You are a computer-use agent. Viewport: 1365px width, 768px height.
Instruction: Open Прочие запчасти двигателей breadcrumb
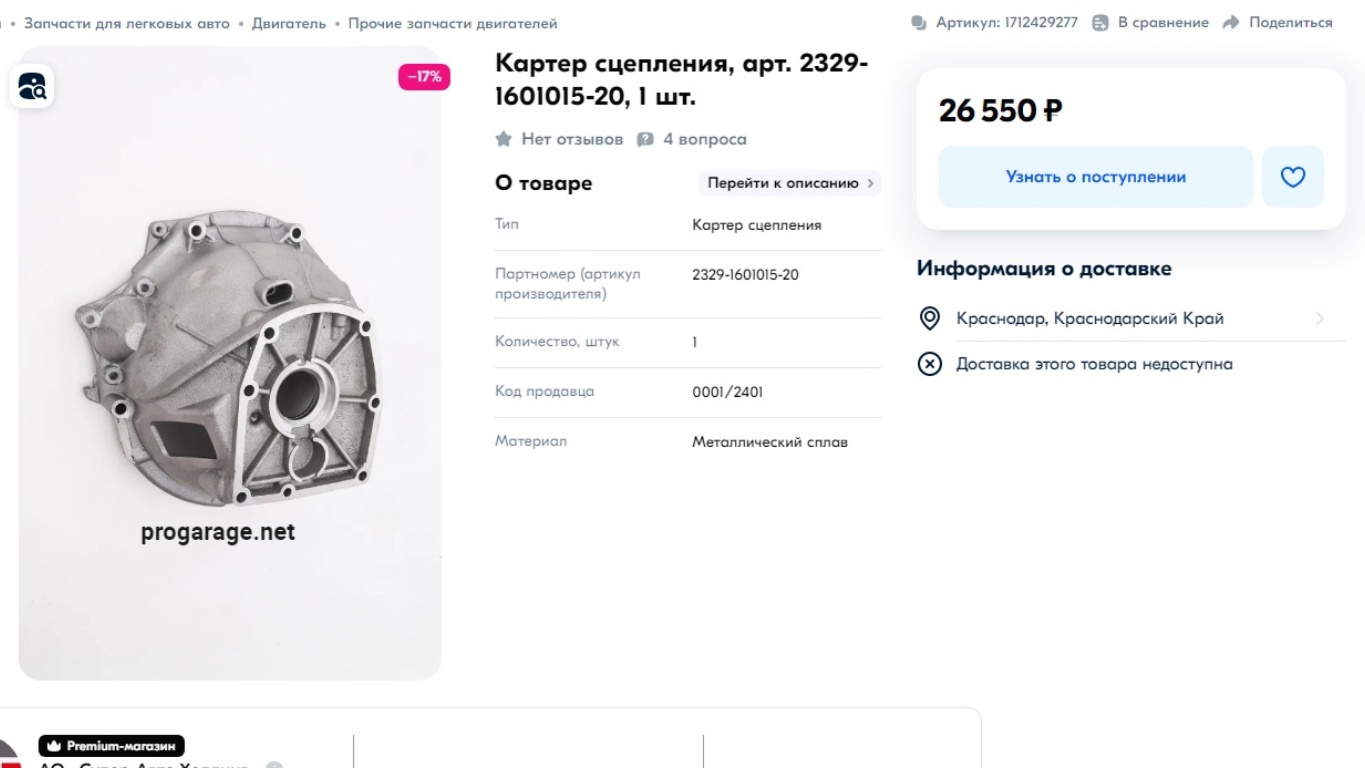coord(451,21)
